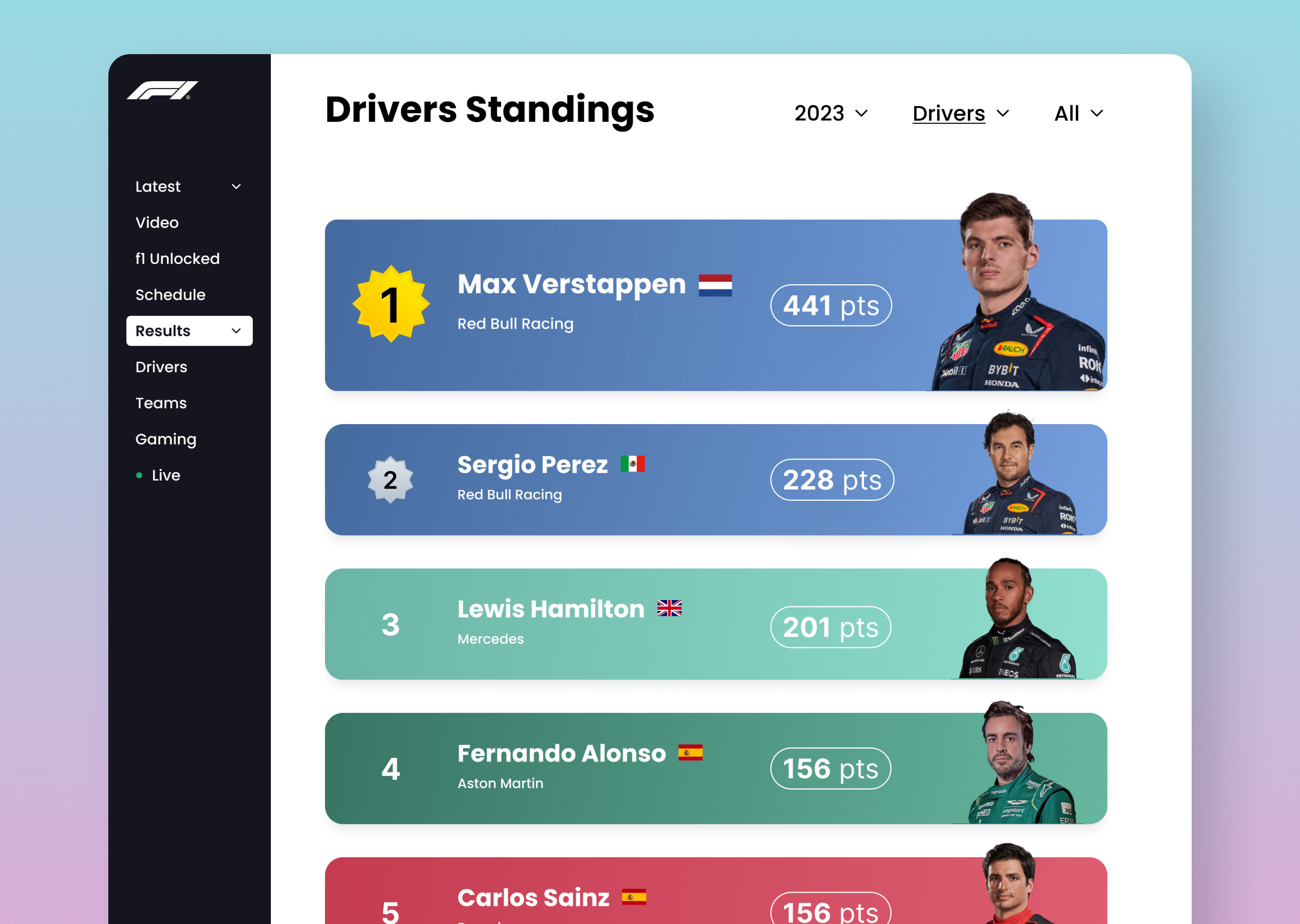Image resolution: width=1300 pixels, height=924 pixels.
Task: Collapse the Results section in the sidebar
Action: point(189,331)
